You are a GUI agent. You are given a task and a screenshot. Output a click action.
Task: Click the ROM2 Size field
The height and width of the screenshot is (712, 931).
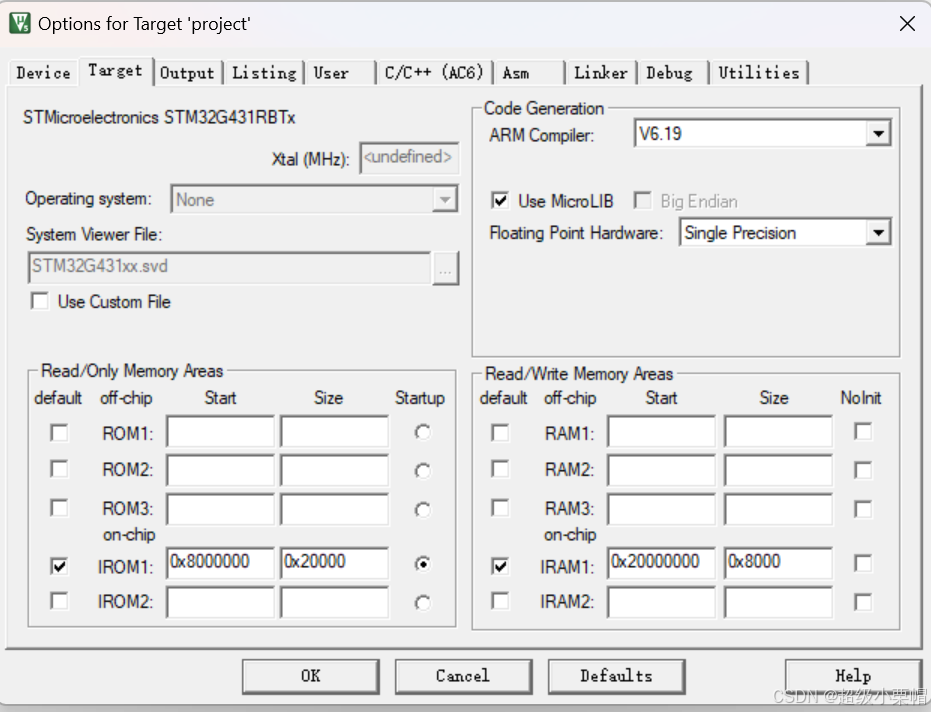pyautogui.click(x=334, y=470)
